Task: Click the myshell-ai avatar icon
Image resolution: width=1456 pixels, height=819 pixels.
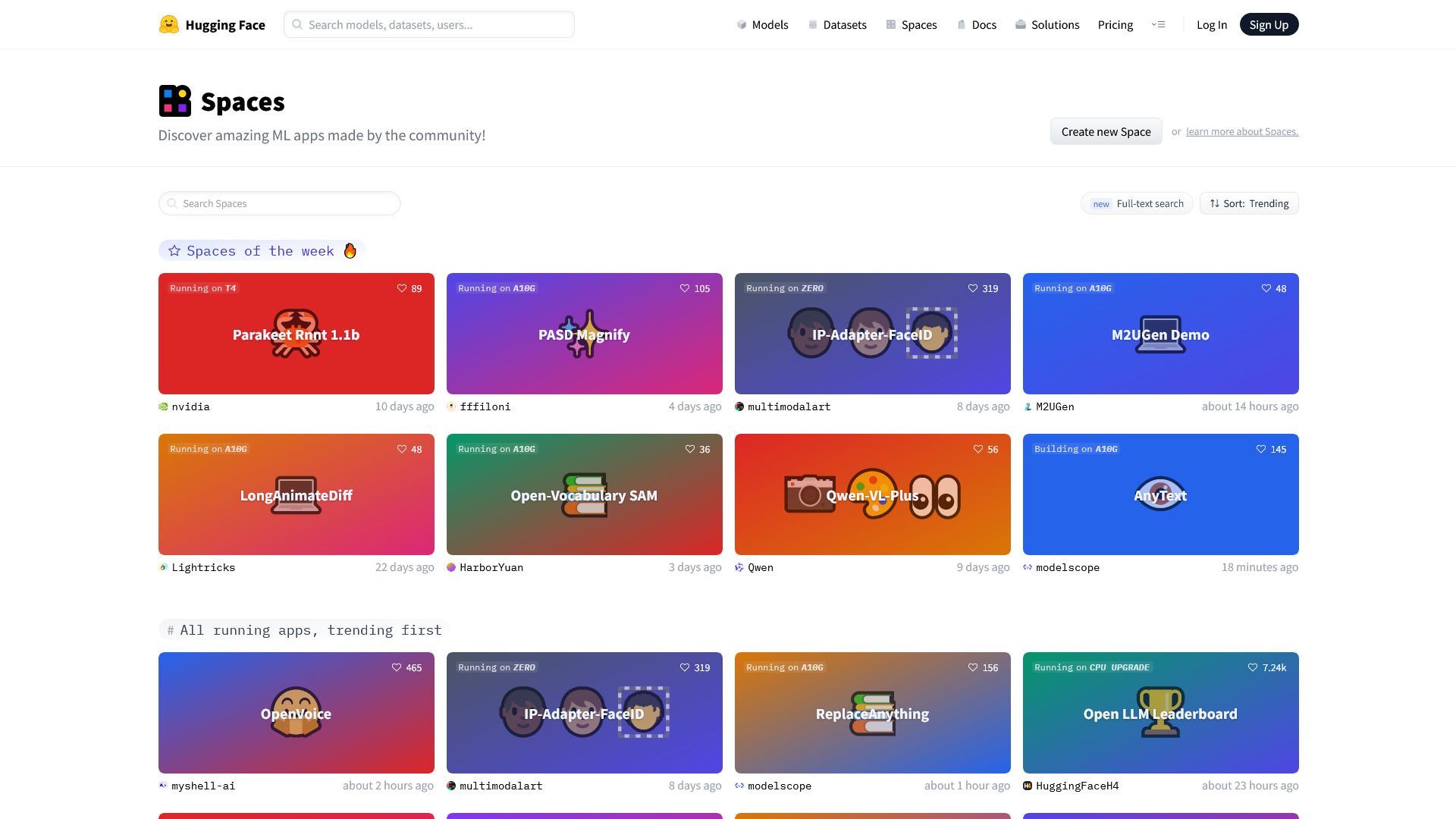Action: 163,786
